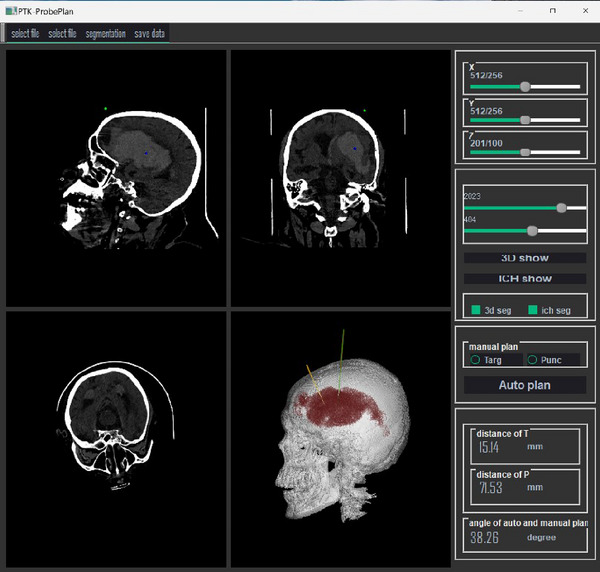600x572 pixels.
Task: Click the 3D show button
Action: point(525,258)
